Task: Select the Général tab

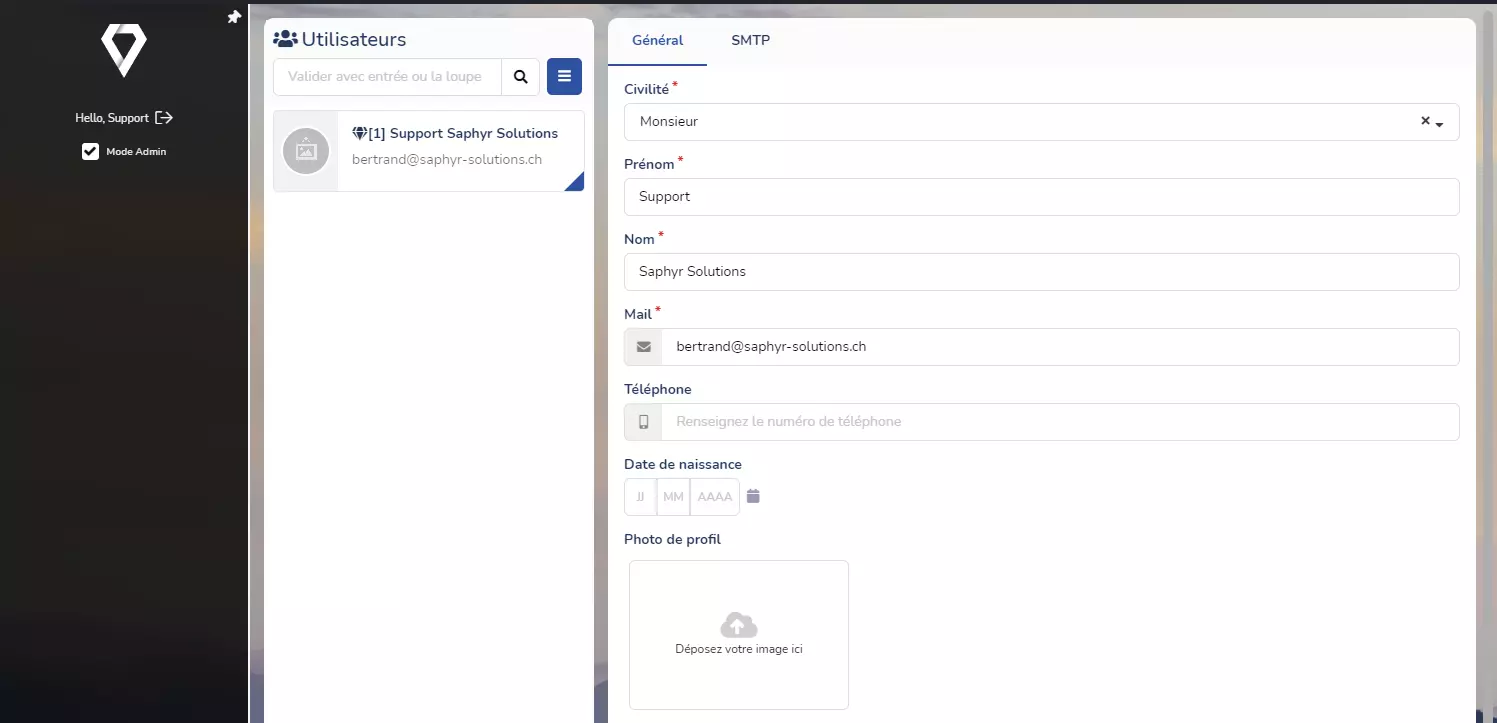Action: coord(657,41)
